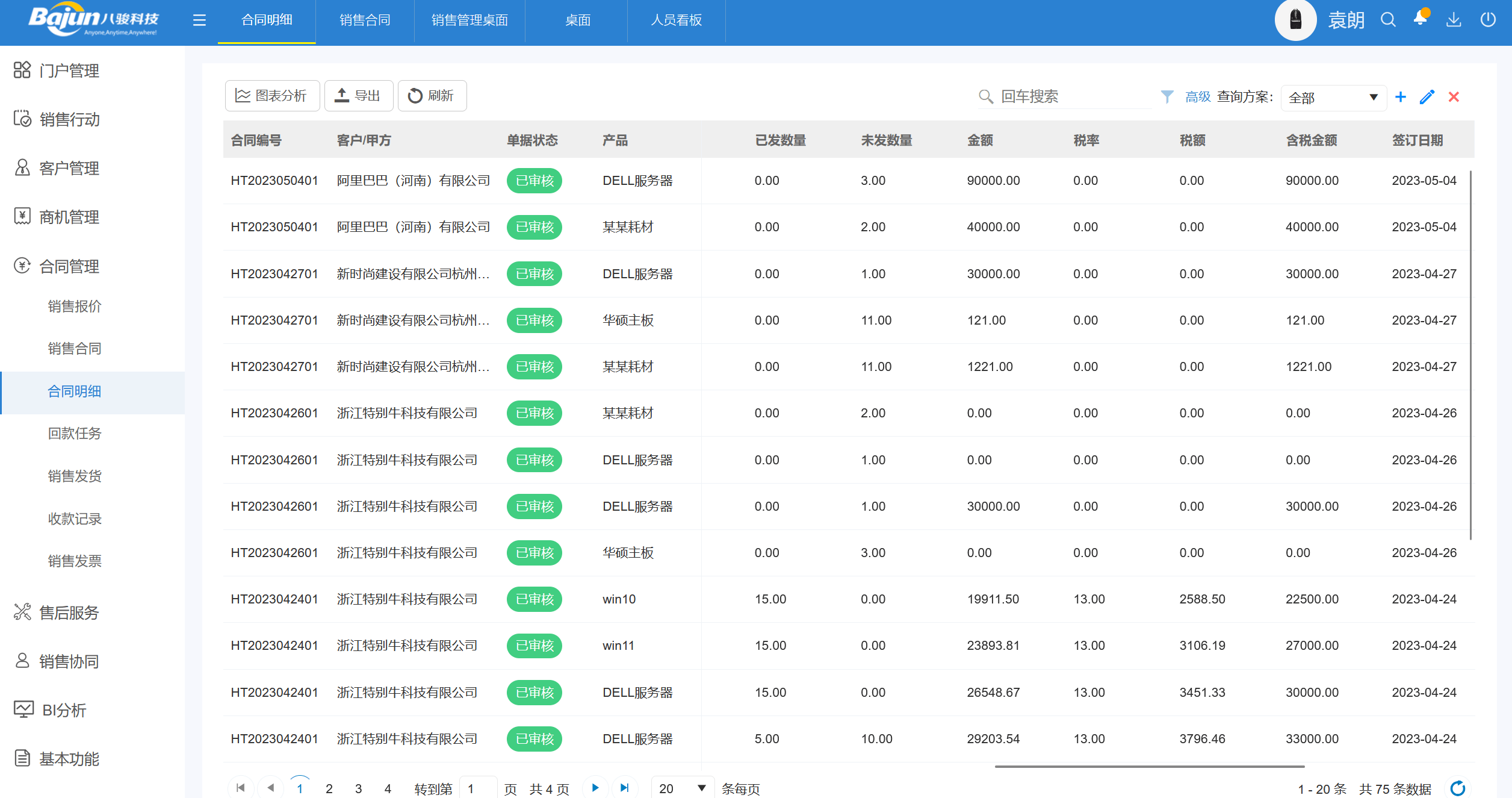Click the 导出 export button
The image size is (1512, 798).
[x=359, y=96]
